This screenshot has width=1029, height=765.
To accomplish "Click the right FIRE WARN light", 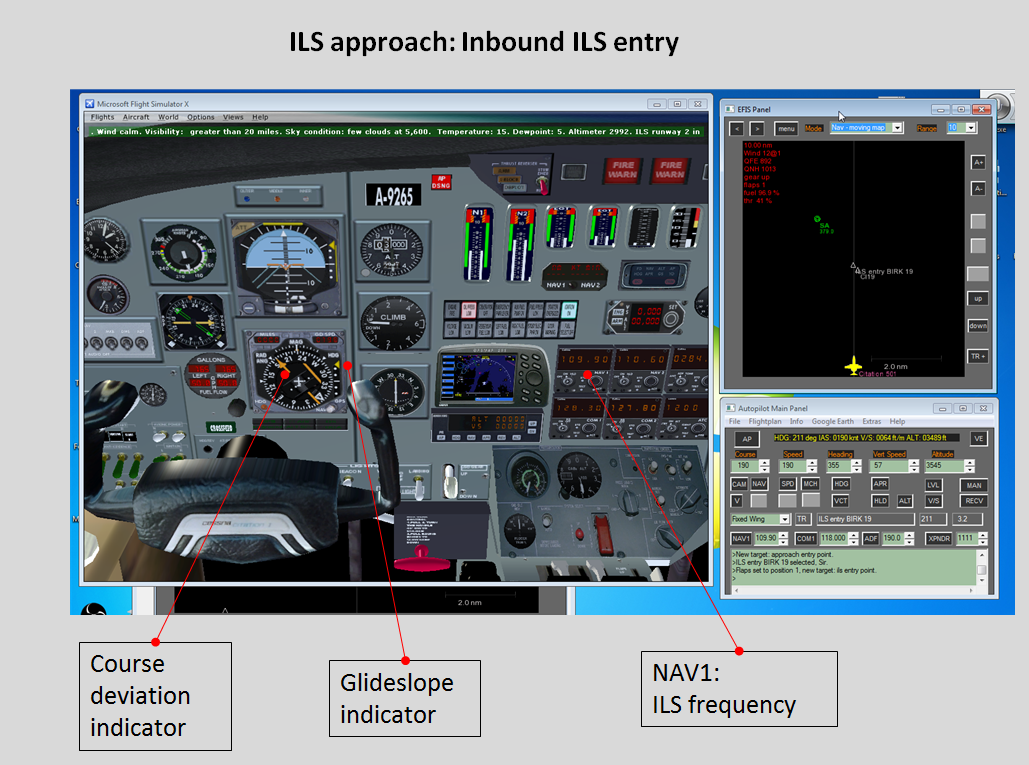I will pos(670,170).
